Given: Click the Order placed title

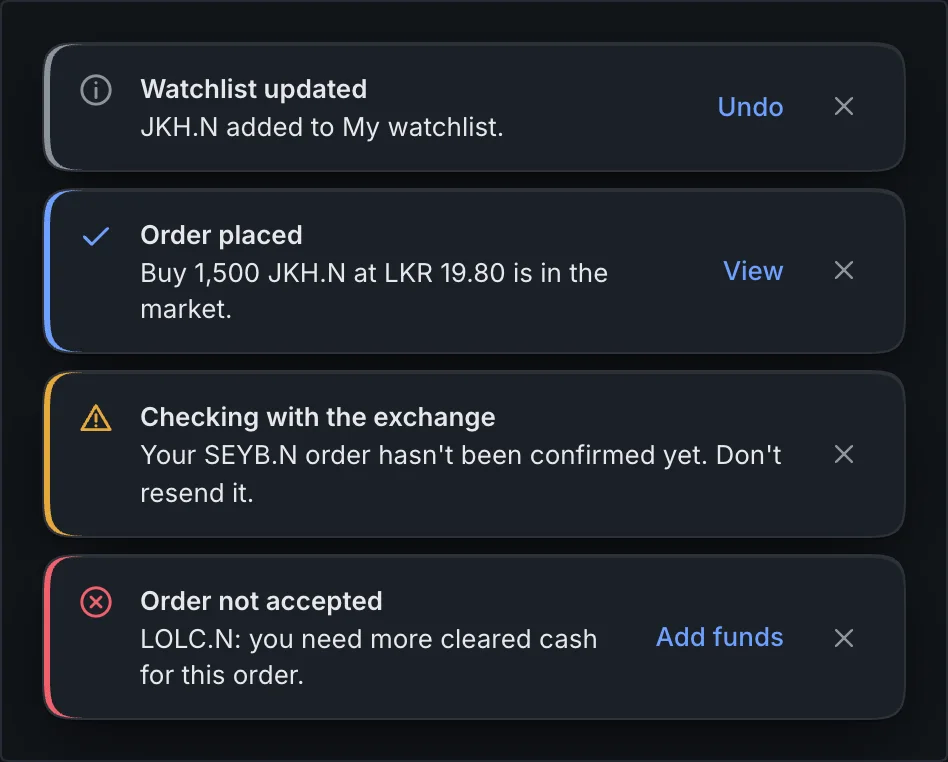Looking at the screenshot, I should tap(221, 235).
